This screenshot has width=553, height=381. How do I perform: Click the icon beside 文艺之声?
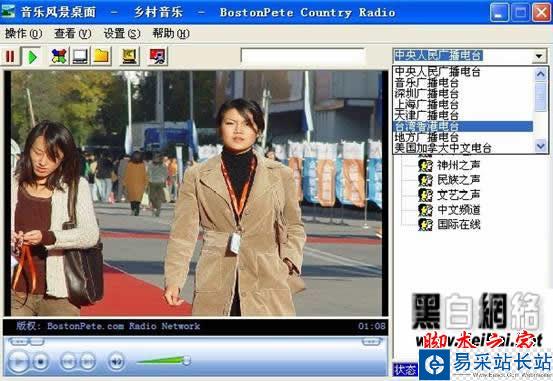pyautogui.click(x=425, y=195)
